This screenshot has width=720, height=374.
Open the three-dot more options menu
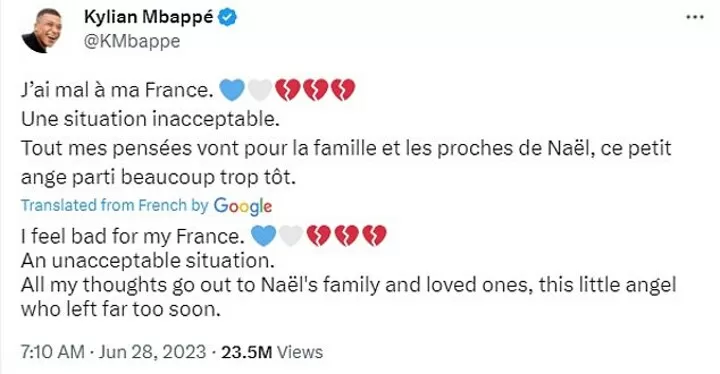[x=694, y=17]
